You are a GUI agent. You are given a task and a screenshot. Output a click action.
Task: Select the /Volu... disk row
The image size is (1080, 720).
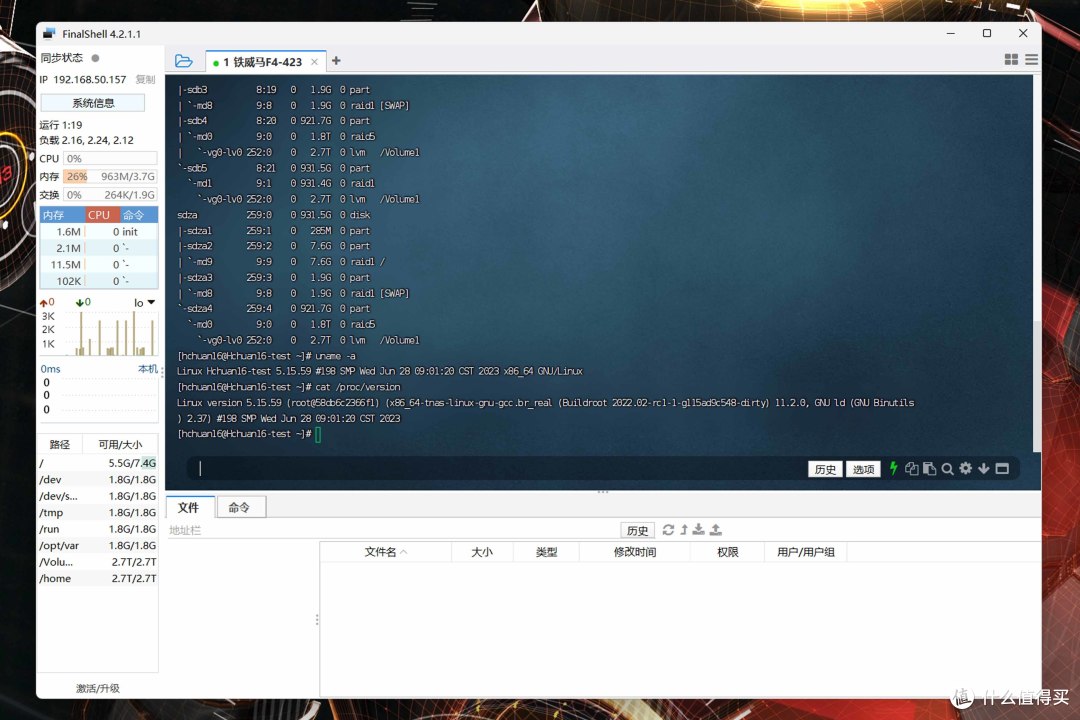97,562
